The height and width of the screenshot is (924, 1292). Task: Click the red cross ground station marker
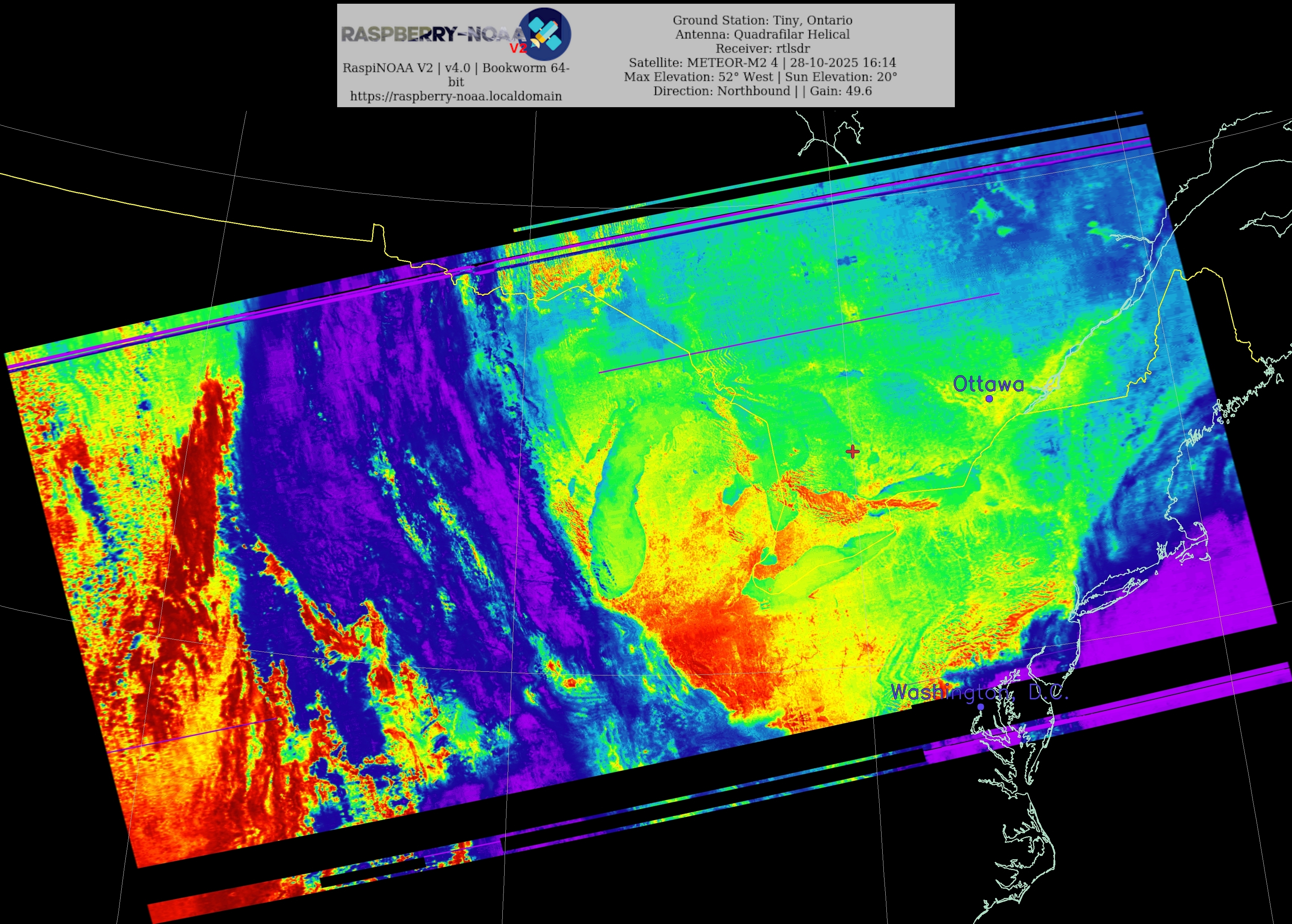click(x=852, y=451)
